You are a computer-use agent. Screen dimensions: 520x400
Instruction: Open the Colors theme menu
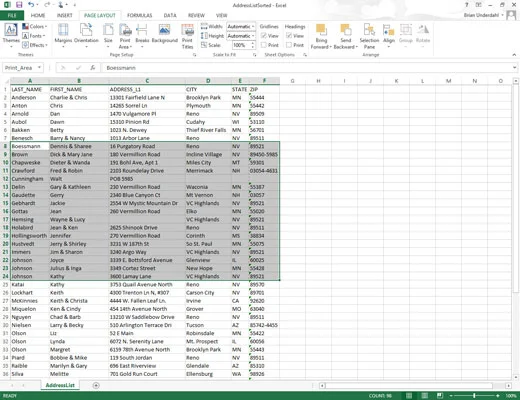[x=35, y=26]
